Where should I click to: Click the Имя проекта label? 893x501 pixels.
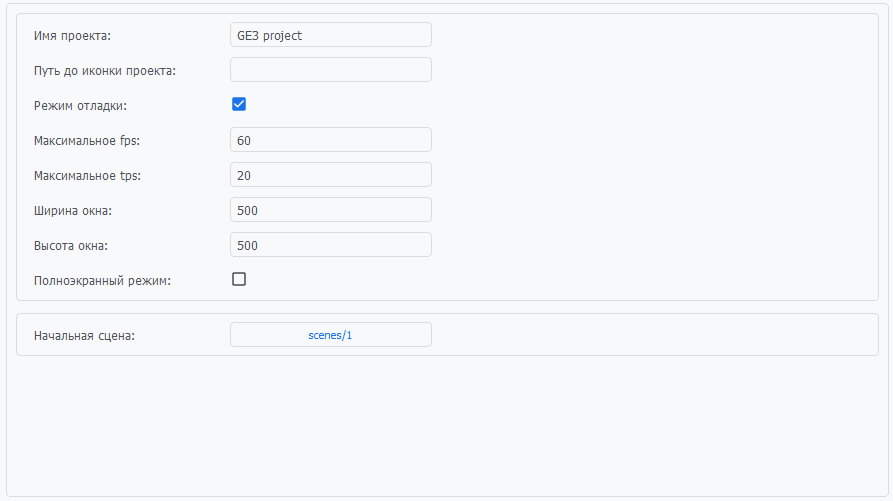(x=72, y=36)
